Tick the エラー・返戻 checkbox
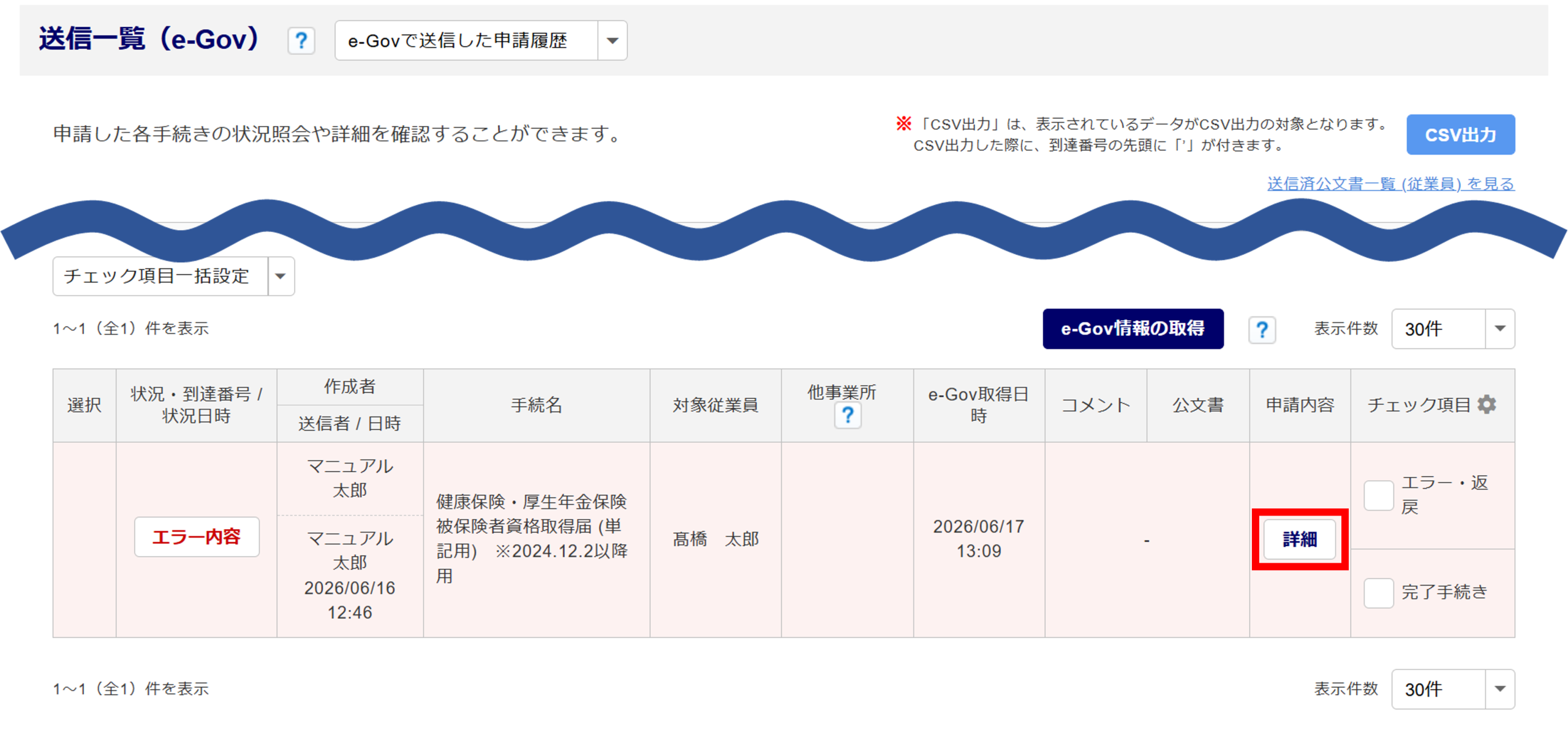Image resolution: width=1568 pixels, height=744 pixels. point(1378,495)
